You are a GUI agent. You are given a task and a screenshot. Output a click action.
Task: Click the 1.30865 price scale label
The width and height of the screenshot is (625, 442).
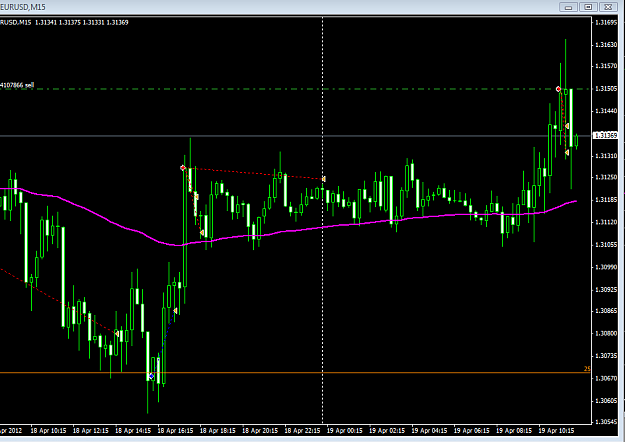606,310
